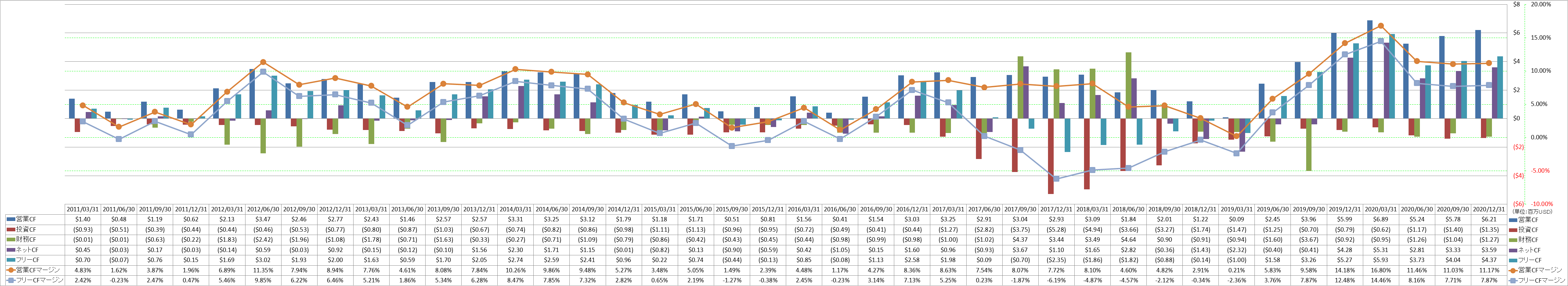Click the 14.46% フリーCFマージン cell for 2020/03/31
The width and height of the screenshot is (1568, 286).
click(x=1382, y=280)
